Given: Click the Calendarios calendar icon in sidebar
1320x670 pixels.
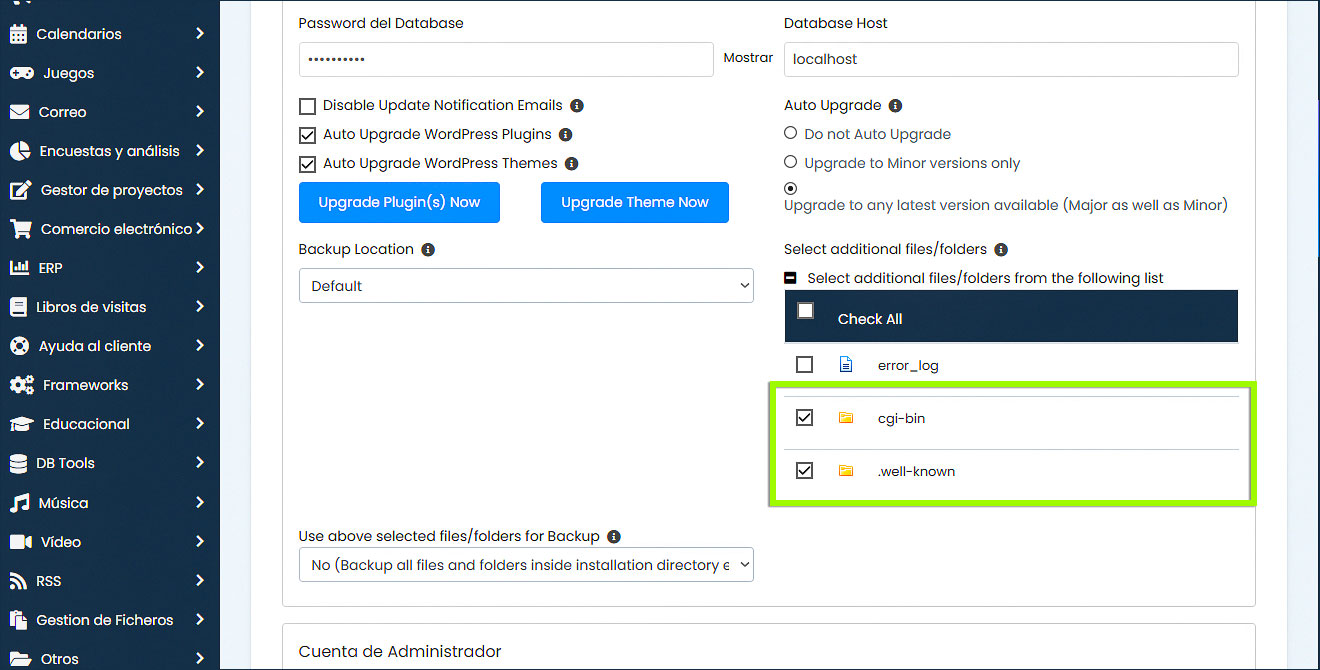Looking at the screenshot, I should click(18, 34).
